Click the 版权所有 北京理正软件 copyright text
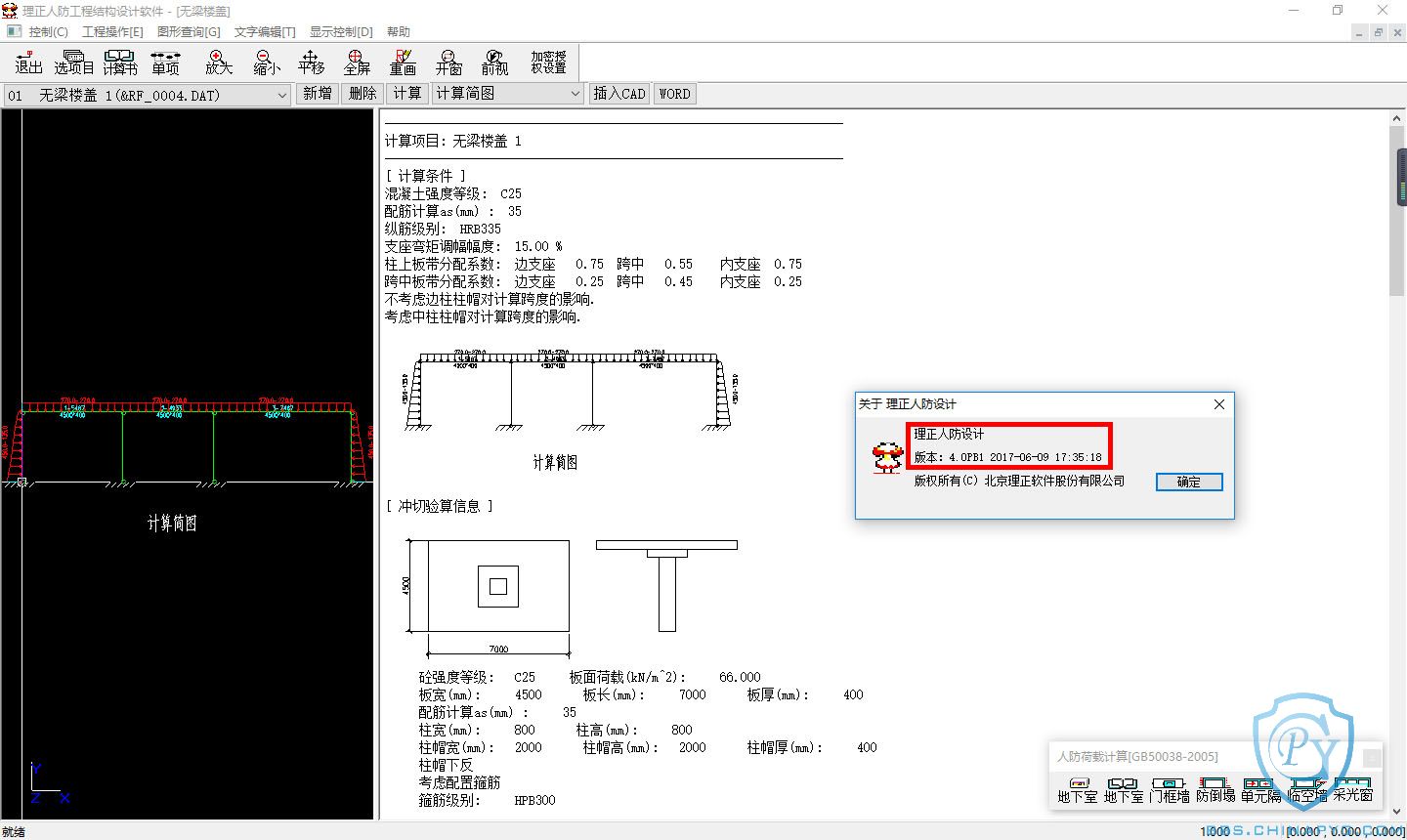 pyautogui.click(x=1019, y=481)
